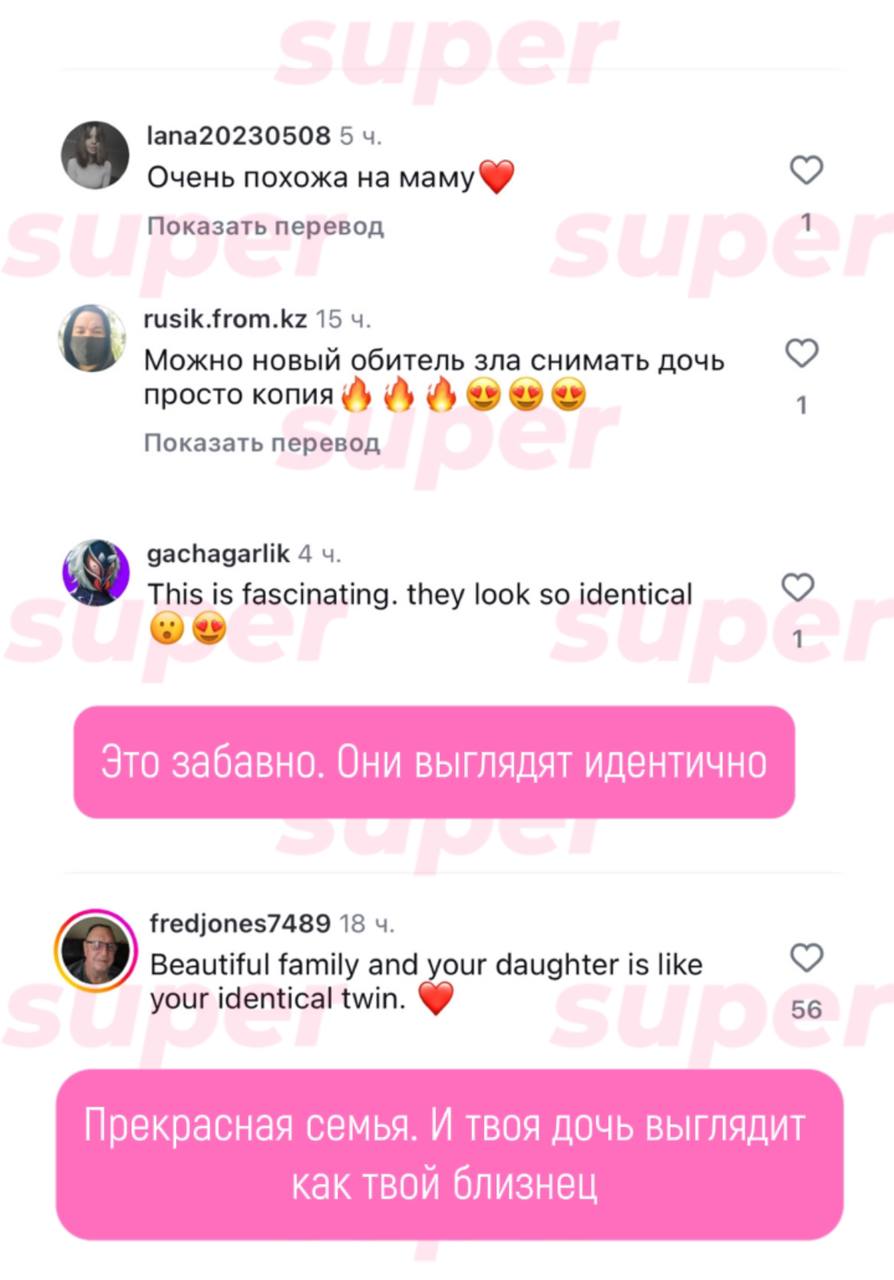This screenshot has width=894, height=1280.
Task: Open the like count under lana20230508's heart
Action: 807,223
